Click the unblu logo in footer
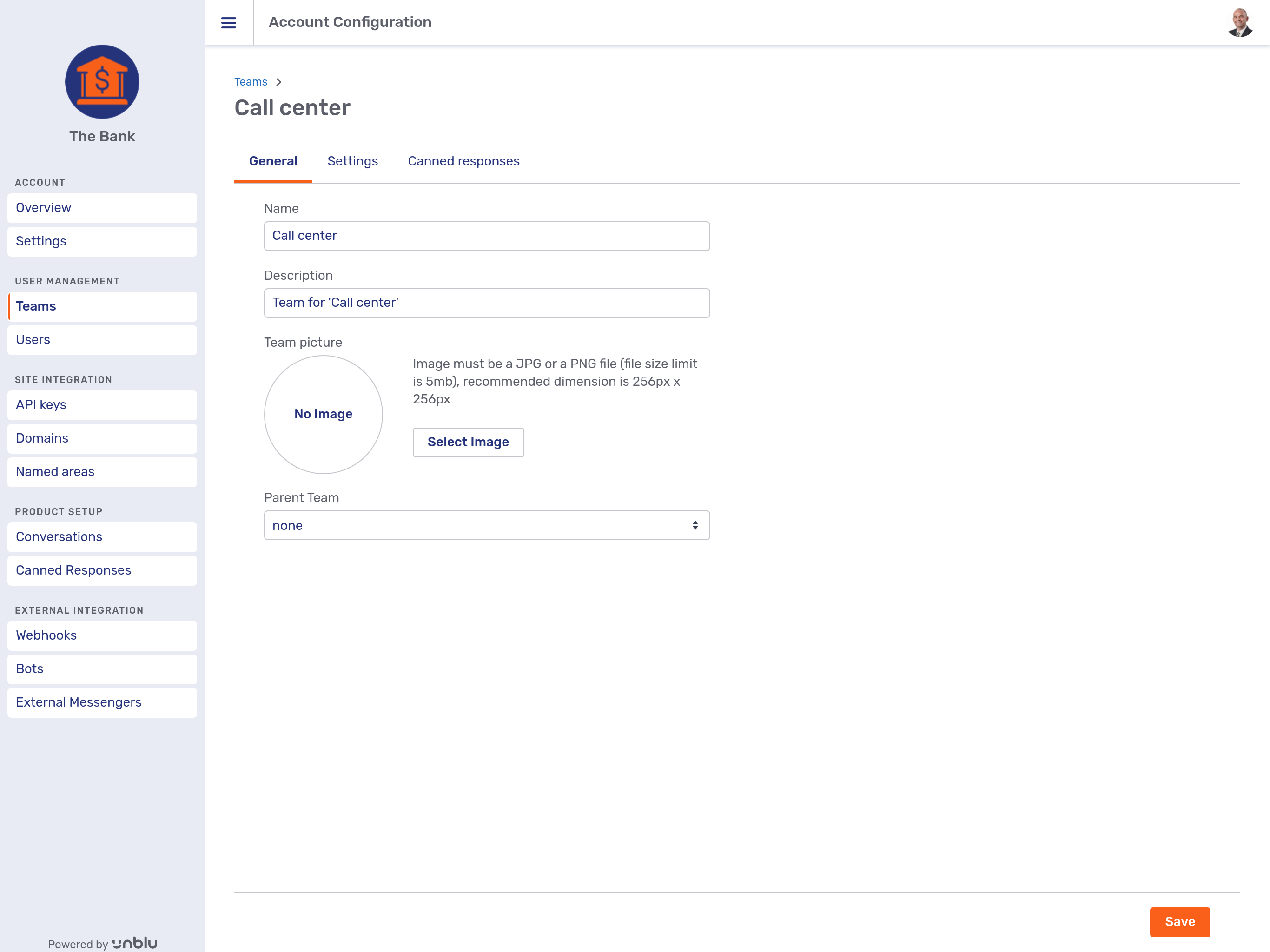Image resolution: width=1270 pixels, height=952 pixels. tap(134, 943)
